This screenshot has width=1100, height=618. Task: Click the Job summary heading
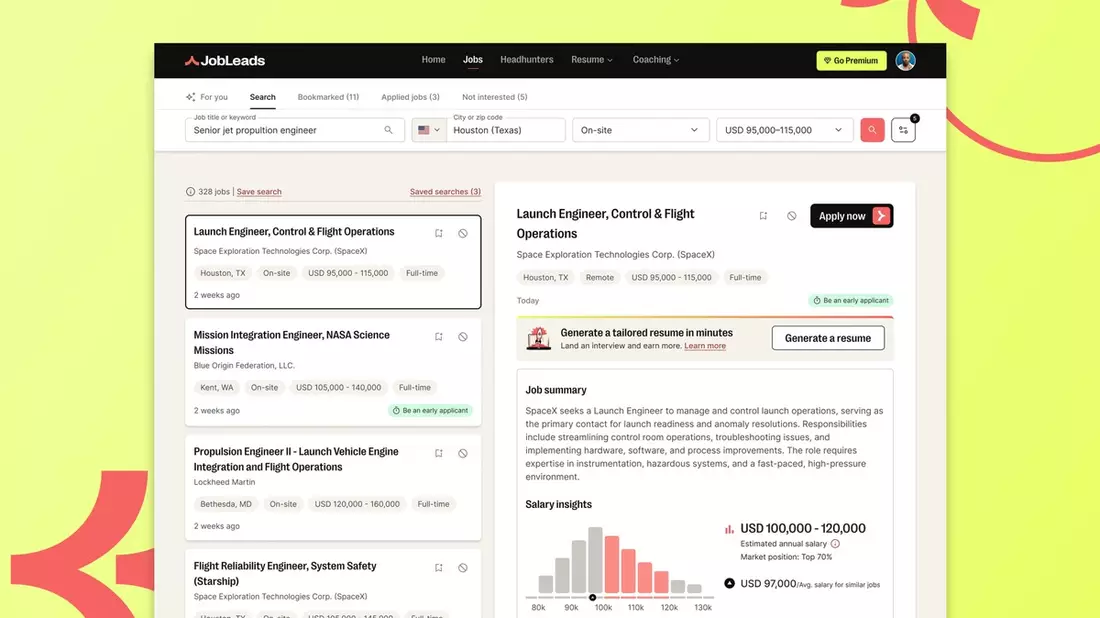[556, 390]
